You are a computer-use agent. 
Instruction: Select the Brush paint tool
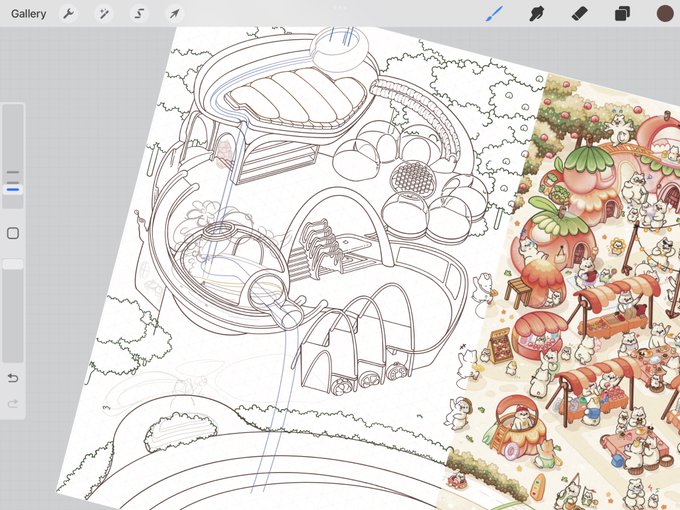click(494, 14)
